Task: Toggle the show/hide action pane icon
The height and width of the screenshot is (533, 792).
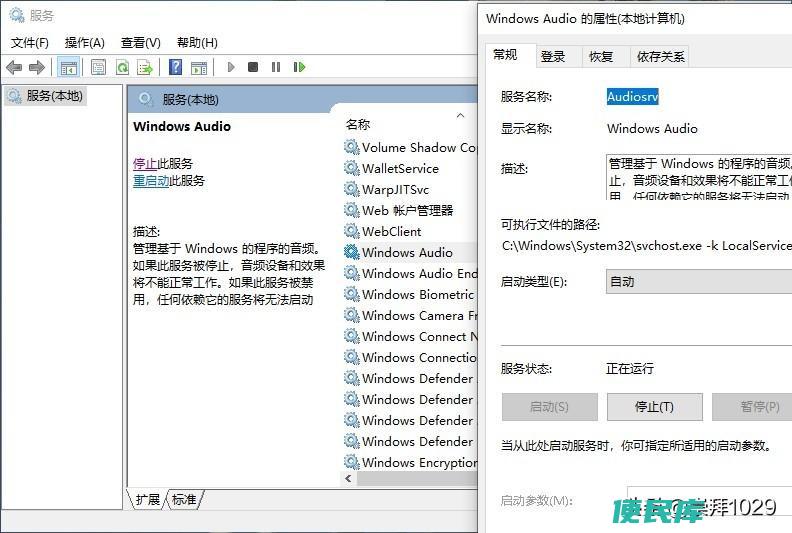Action: [199, 67]
